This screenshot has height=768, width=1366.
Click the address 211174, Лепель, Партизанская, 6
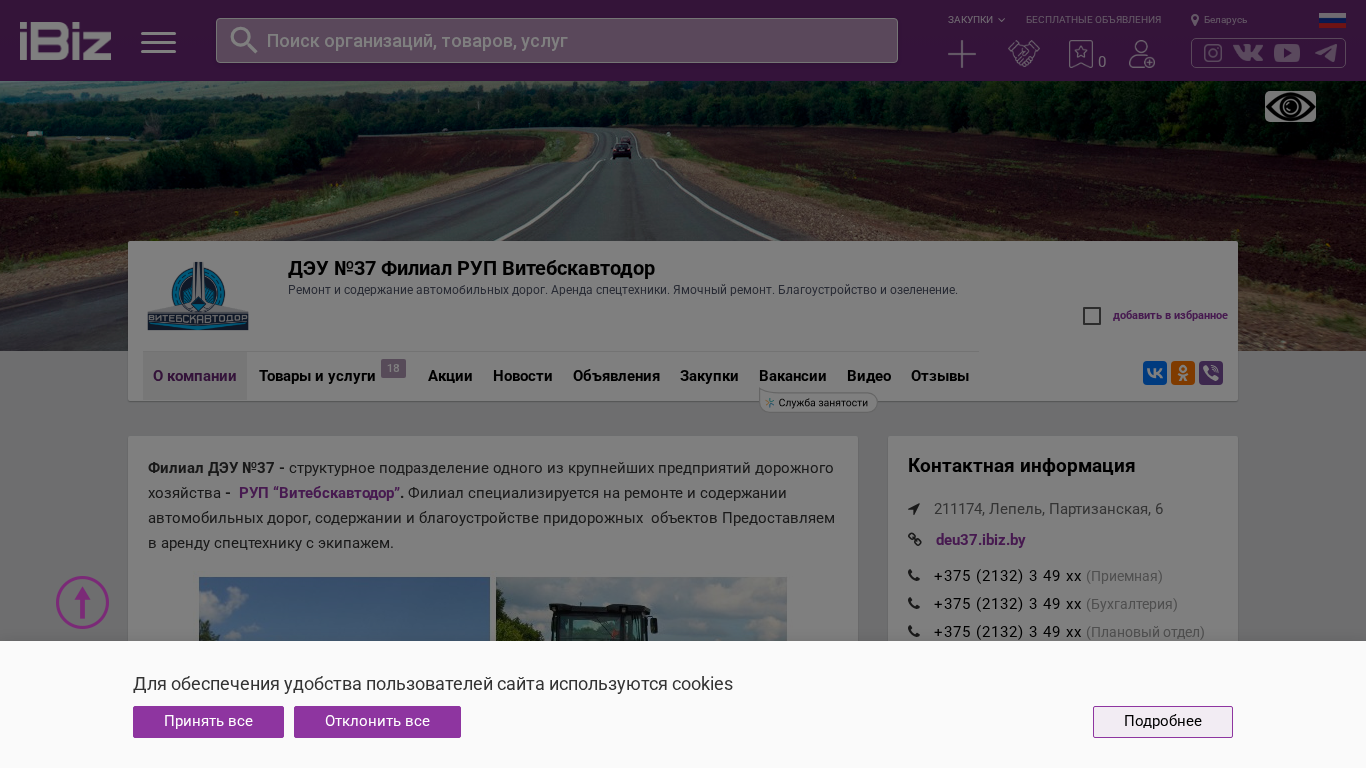1048,509
